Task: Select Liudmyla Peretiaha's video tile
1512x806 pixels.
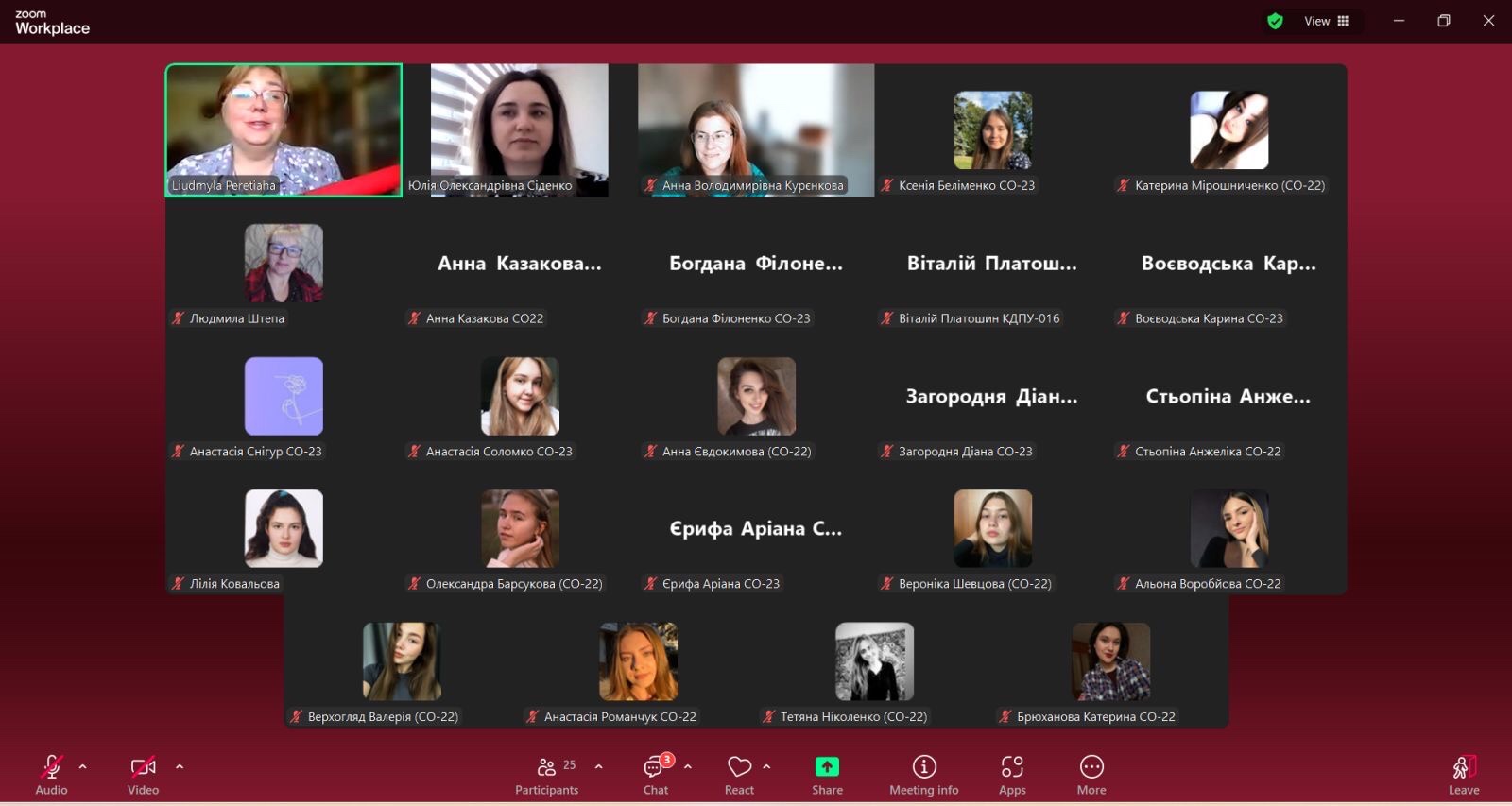Action: (x=283, y=129)
